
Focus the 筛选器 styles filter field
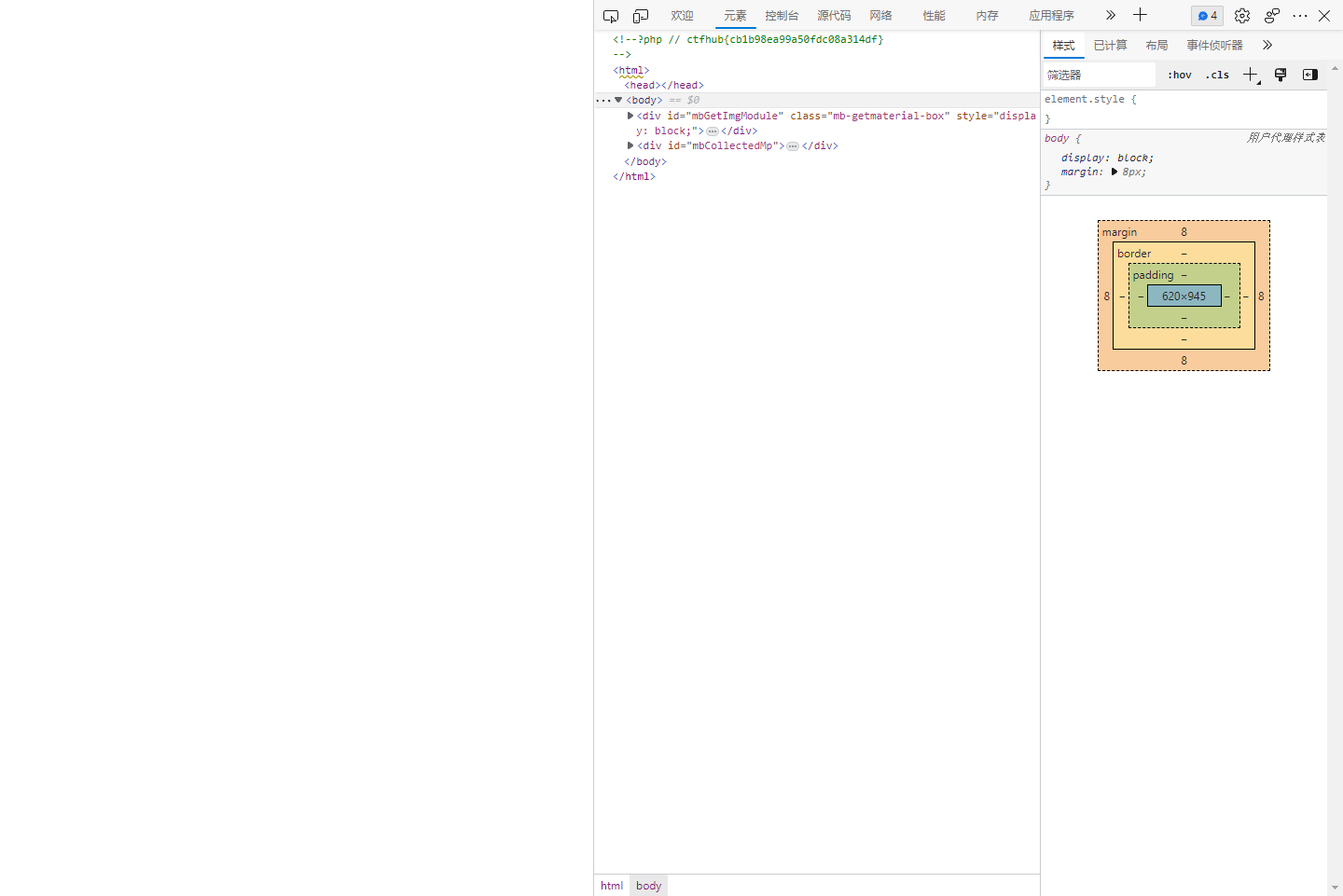click(1099, 75)
